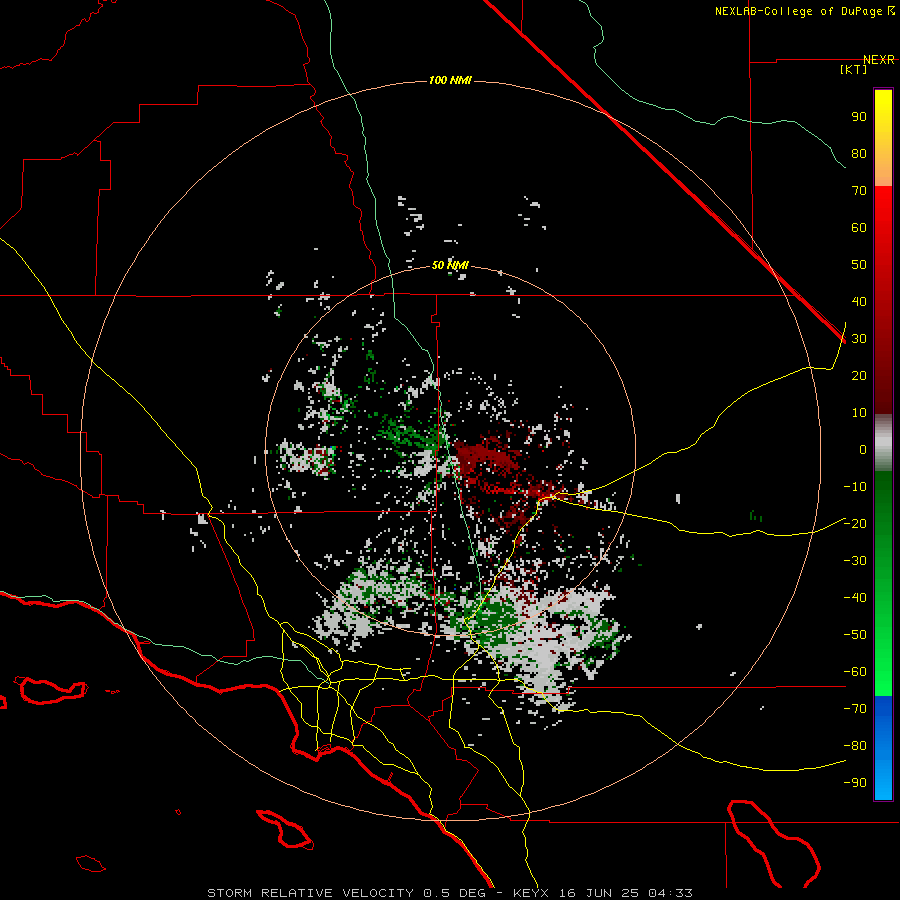Click the -70 scale value
Image resolution: width=900 pixels, height=900 pixels.
point(855,709)
